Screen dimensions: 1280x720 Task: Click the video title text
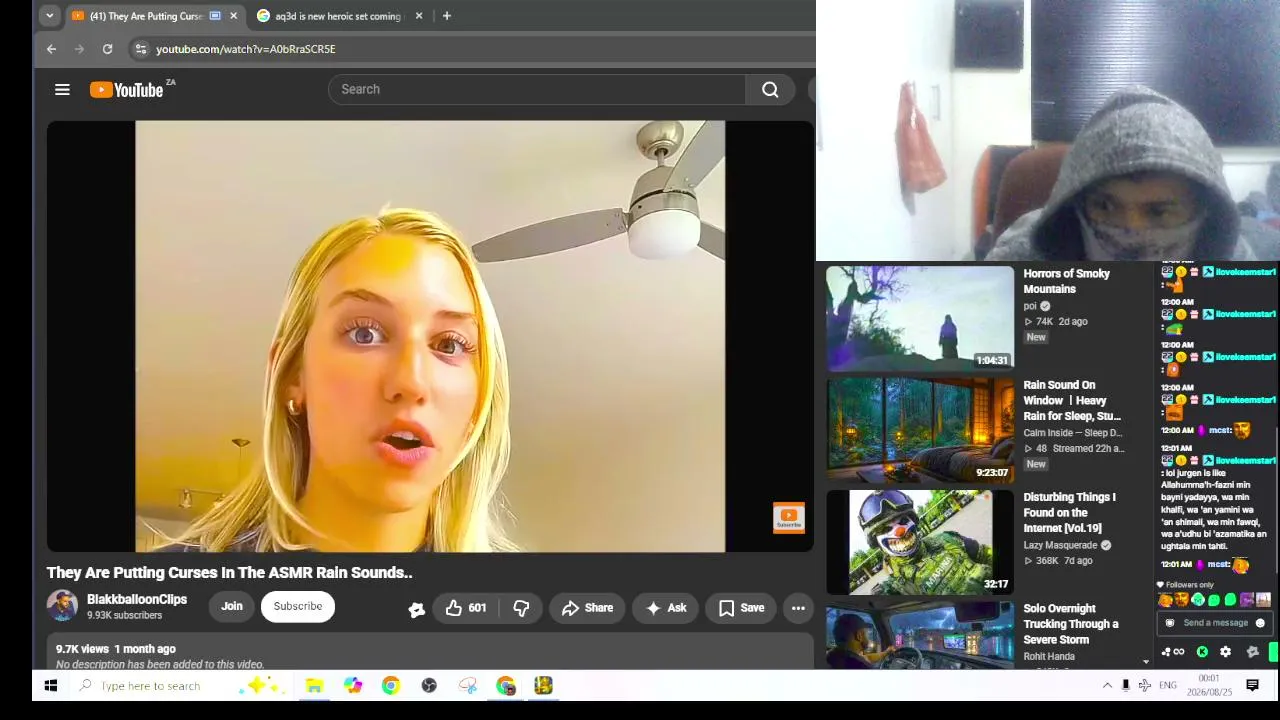click(229, 573)
